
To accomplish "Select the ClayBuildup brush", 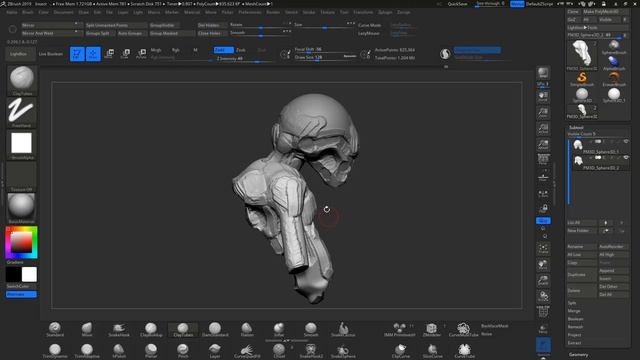I will pyautogui.click(x=151, y=329).
